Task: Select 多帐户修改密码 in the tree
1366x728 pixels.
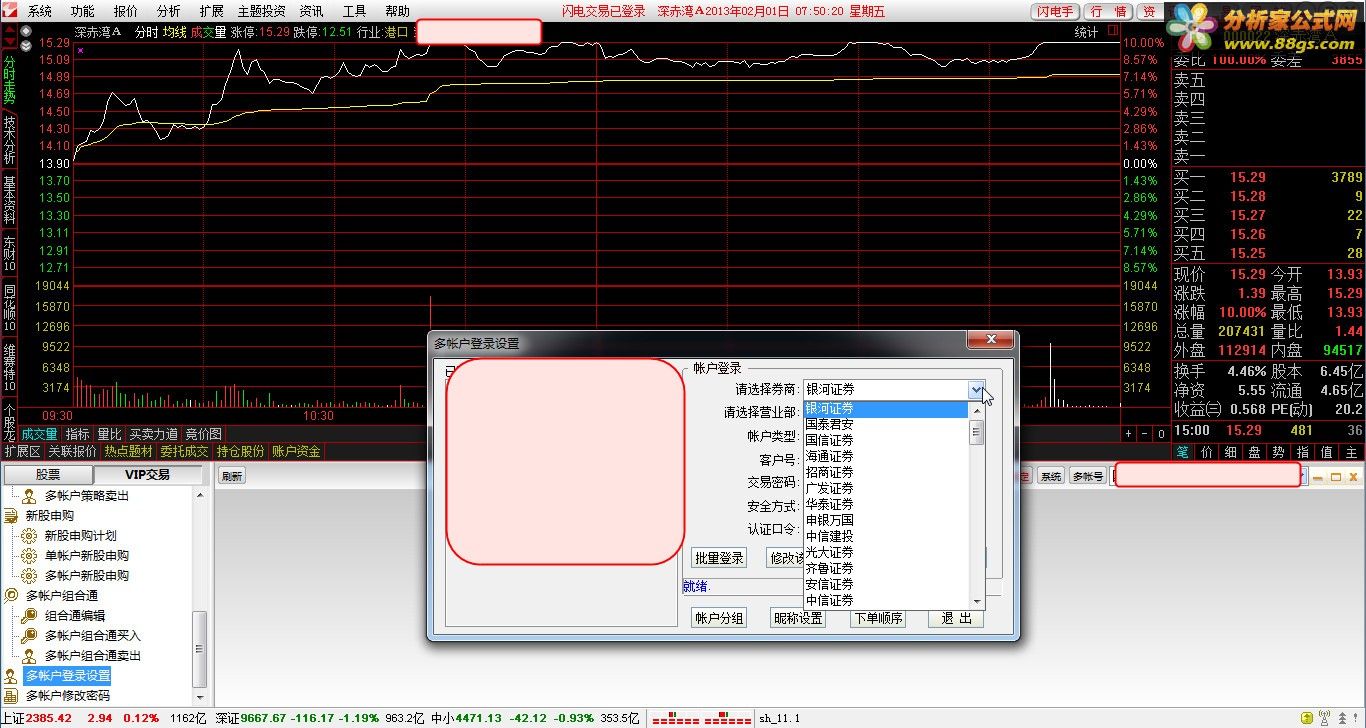Action: click(x=68, y=696)
